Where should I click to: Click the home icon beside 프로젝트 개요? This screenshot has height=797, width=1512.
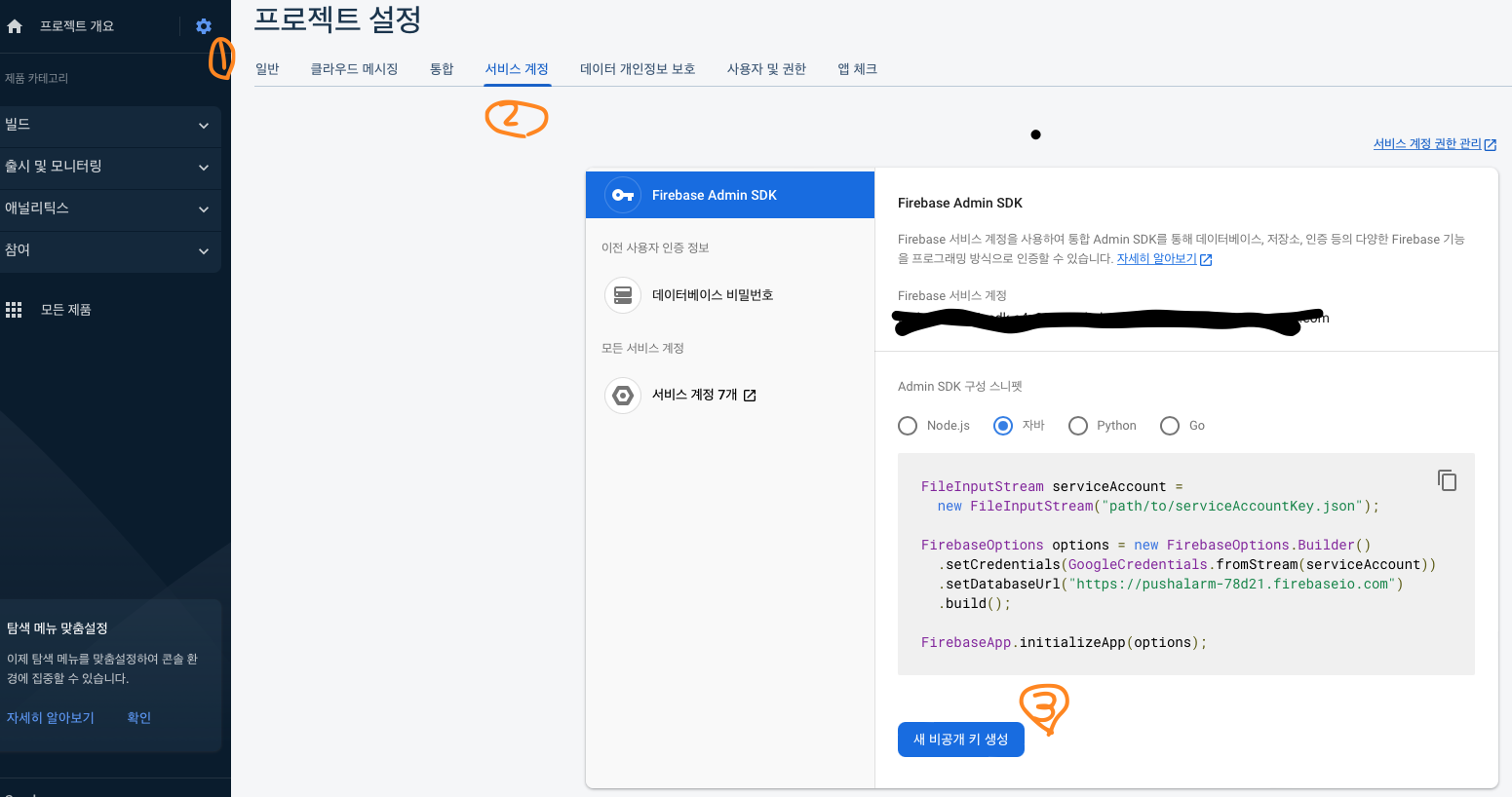[x=15, y=26]
